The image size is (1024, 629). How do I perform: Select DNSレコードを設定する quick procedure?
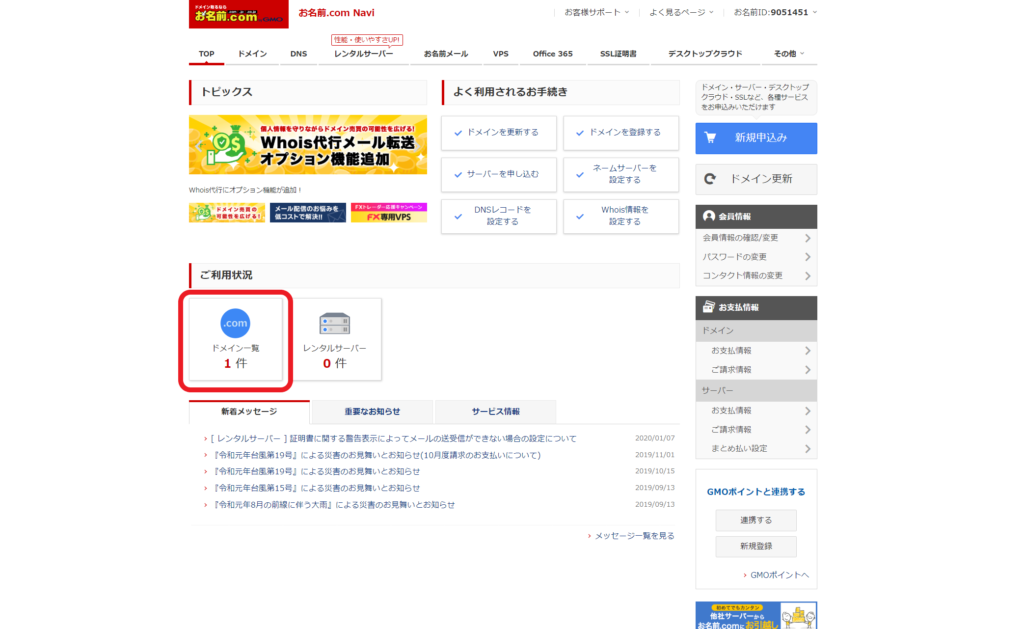498,216
